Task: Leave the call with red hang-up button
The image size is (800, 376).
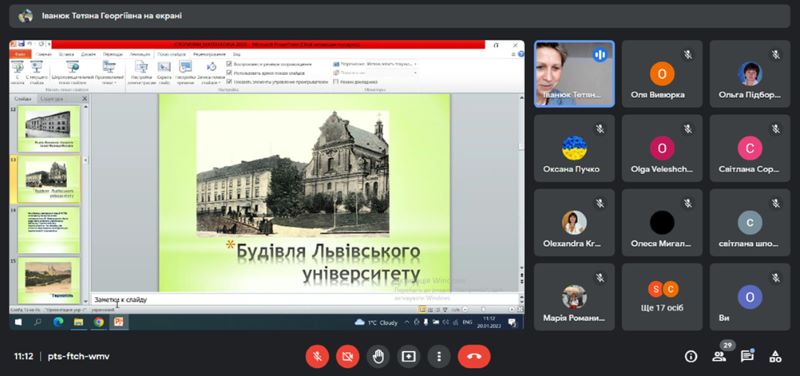Action: (474, 356)
